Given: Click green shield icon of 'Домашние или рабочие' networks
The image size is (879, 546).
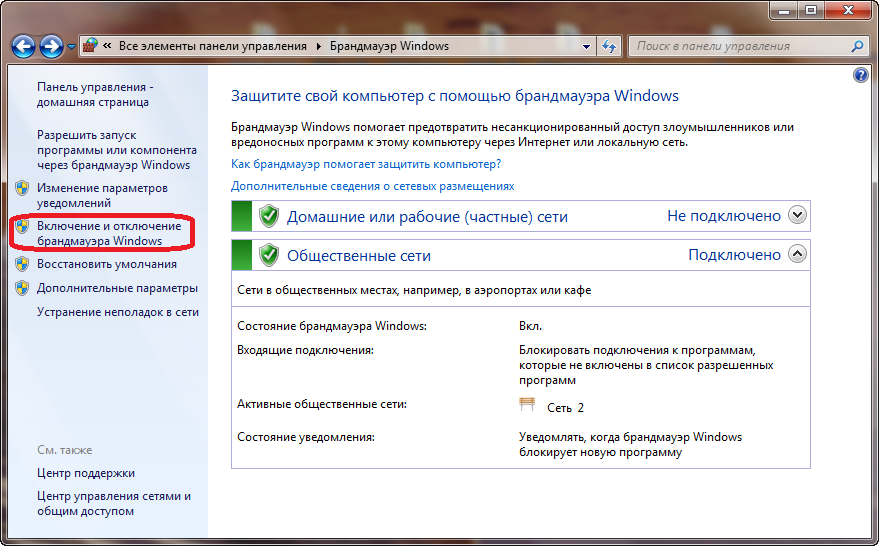Looking at the screenshot, I should (269, 216).
